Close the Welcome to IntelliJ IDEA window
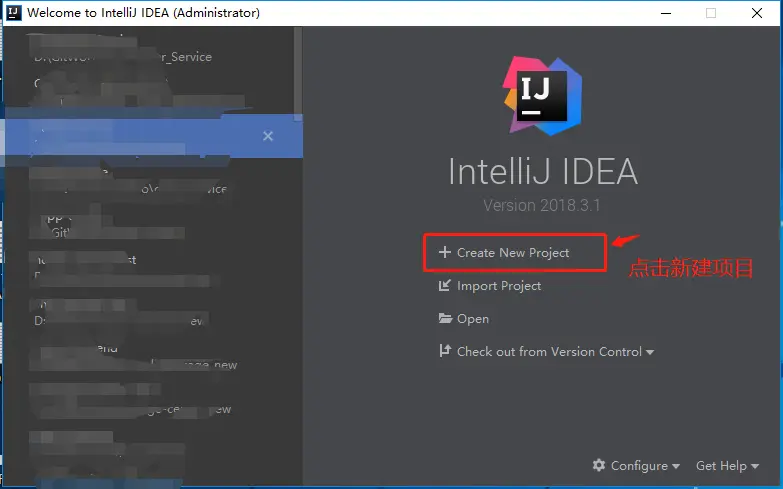Image resolution: width=783 pixels, height=489 pixels. pos(757,13)
